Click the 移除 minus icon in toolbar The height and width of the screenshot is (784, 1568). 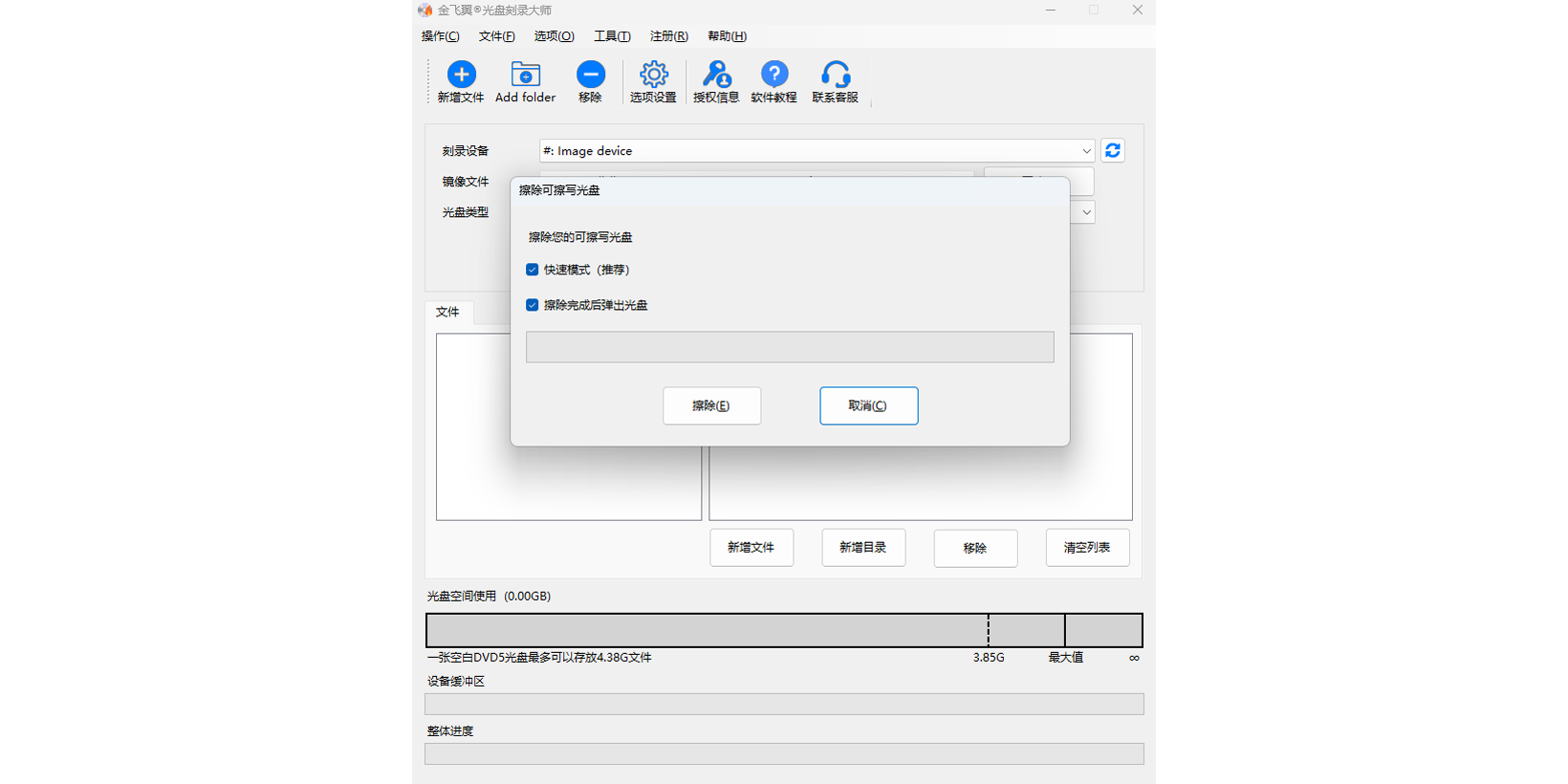coord(590,75)
